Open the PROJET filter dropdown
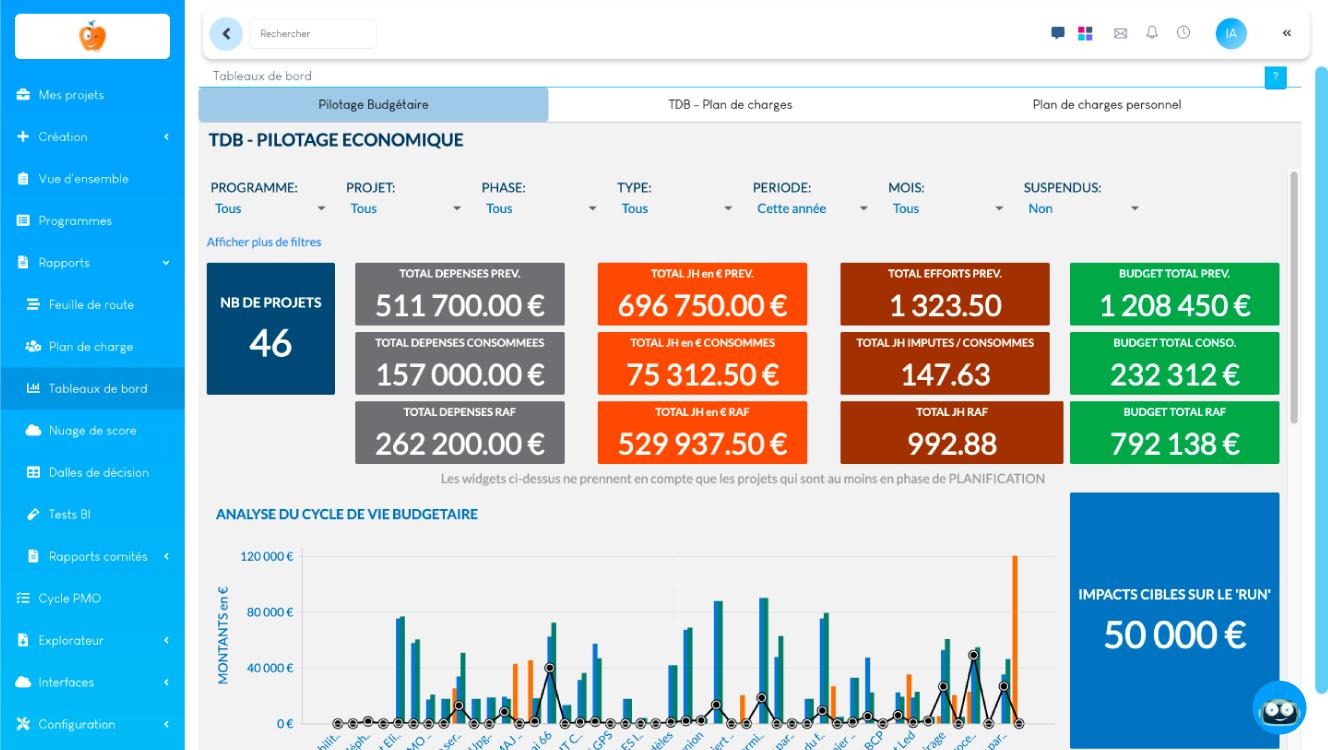This screenshot has width=1328, height=750. [x=405, y=209]
